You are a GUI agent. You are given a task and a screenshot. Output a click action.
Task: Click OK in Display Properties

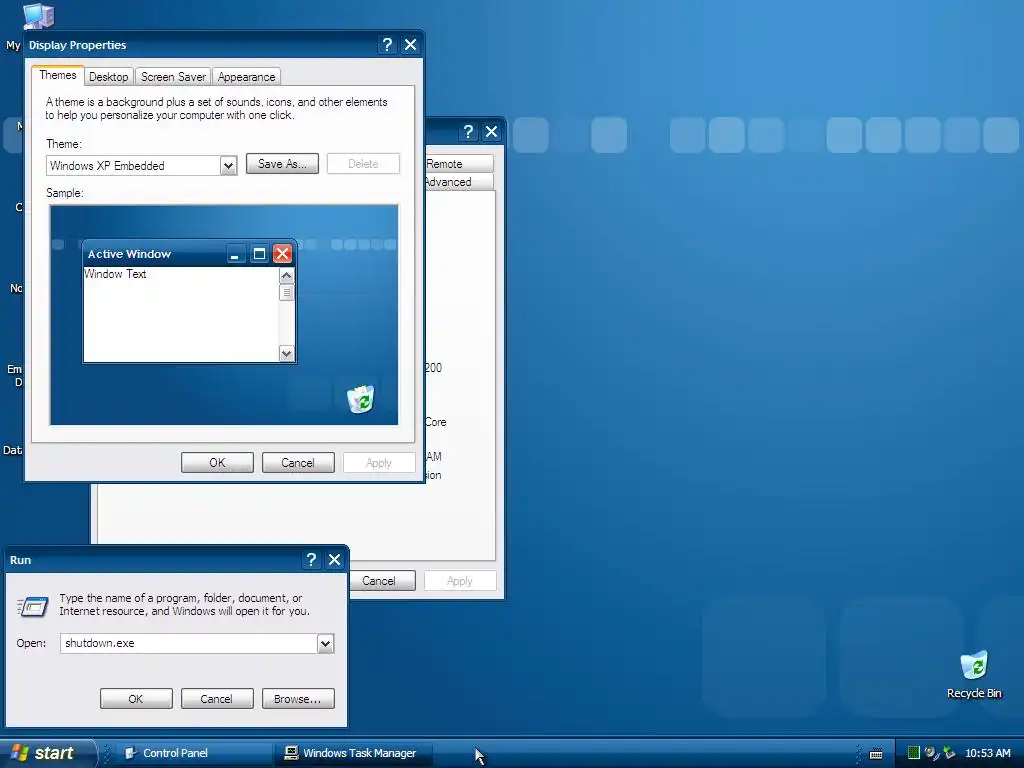[x=217, y=462]
